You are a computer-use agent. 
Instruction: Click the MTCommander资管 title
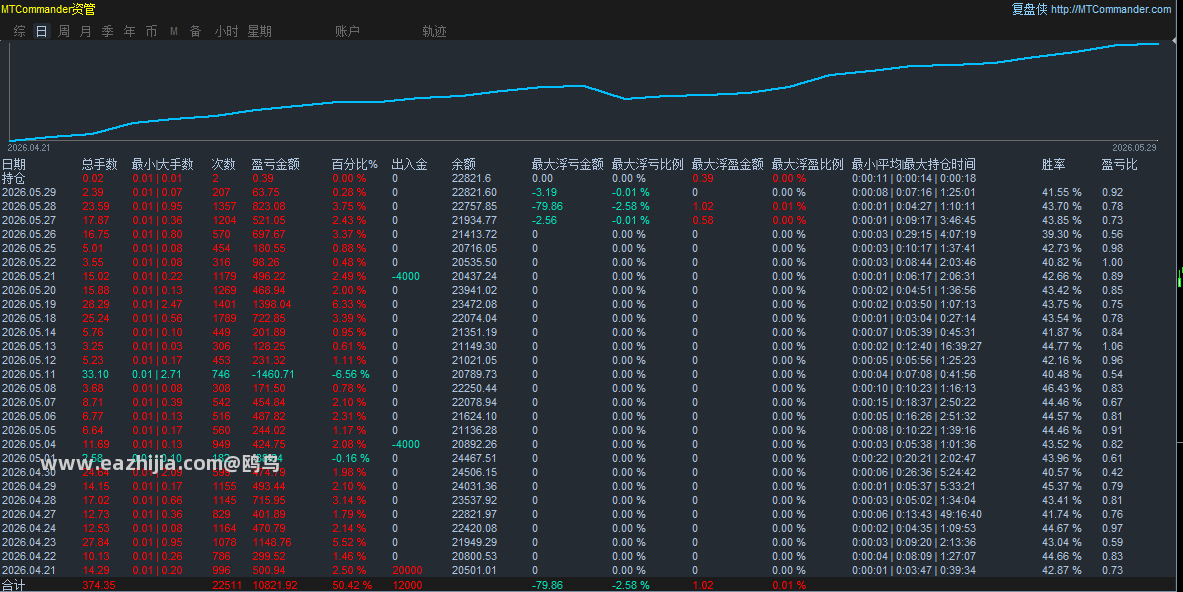pos(48,9)
